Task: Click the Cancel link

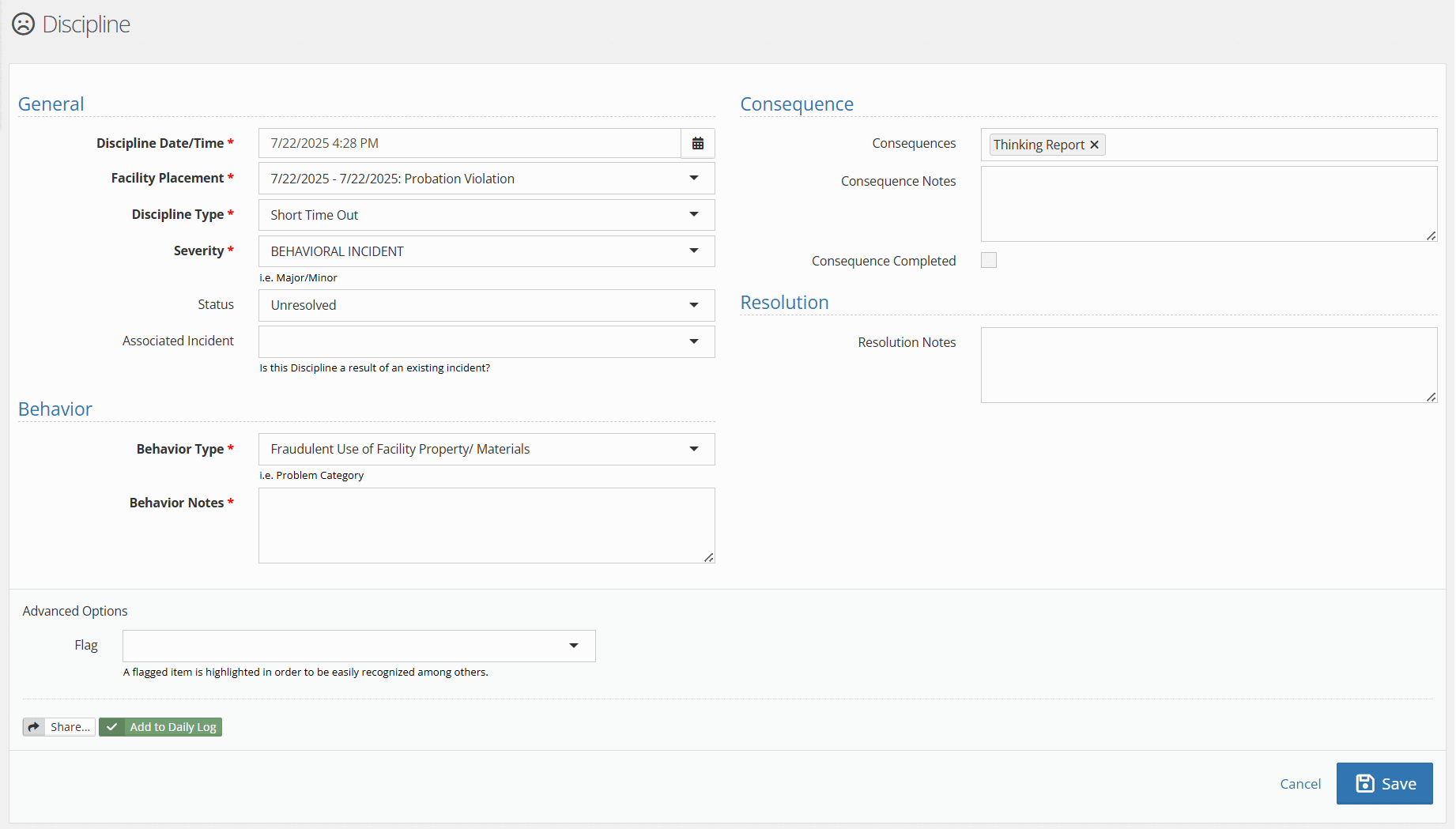Action: point(1300,784)
